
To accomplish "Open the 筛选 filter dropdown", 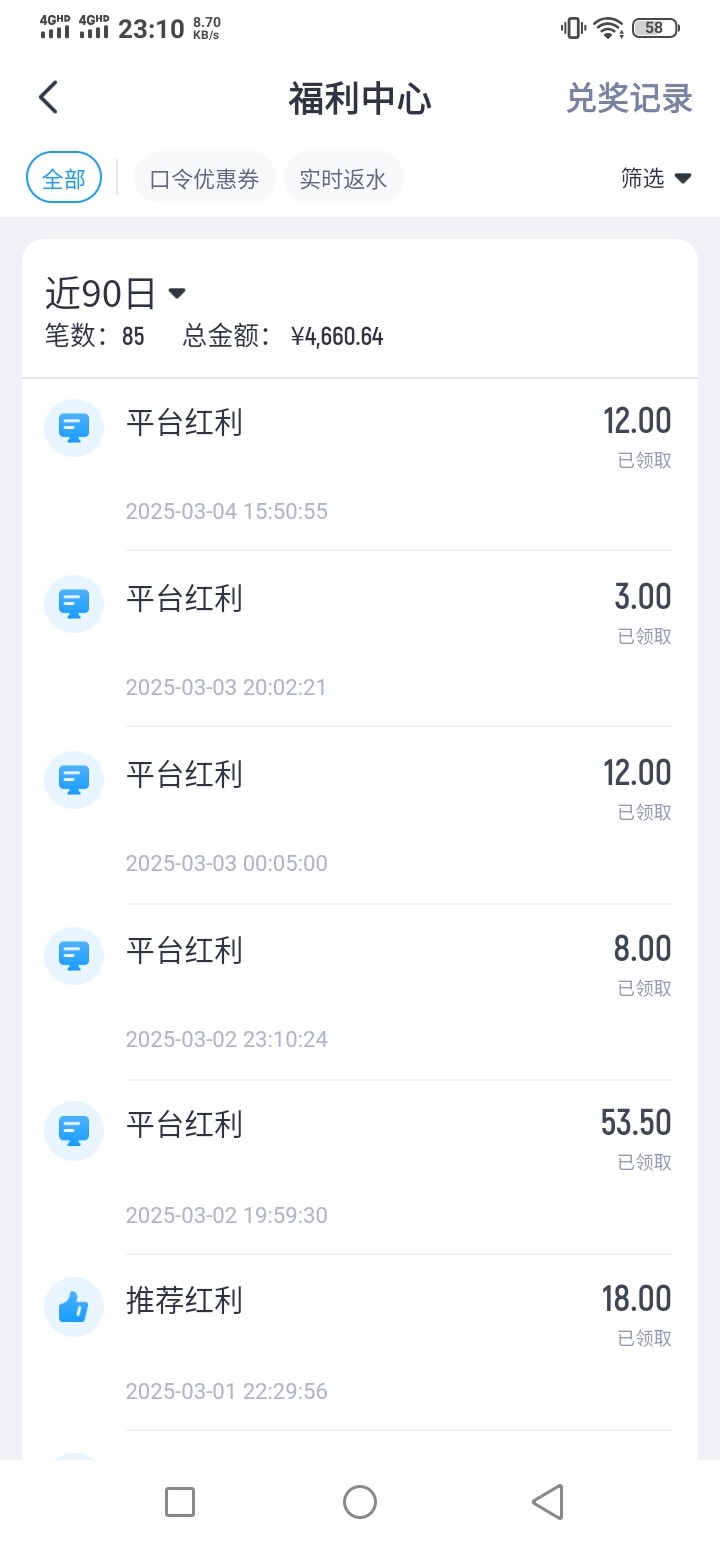I will click(656, 178).
